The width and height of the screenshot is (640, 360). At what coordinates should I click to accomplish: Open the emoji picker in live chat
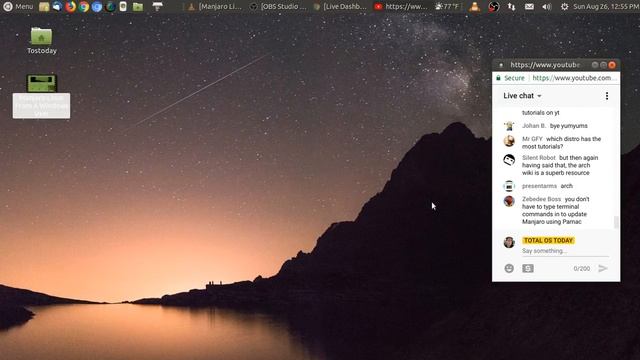pos(509,268)
